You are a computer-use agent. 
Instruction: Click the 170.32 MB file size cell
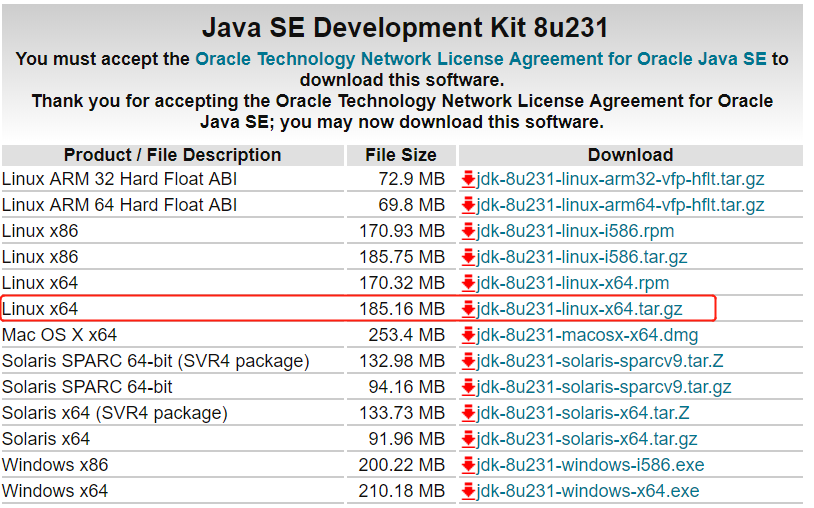pyautogui.click(x=402, y=283)
